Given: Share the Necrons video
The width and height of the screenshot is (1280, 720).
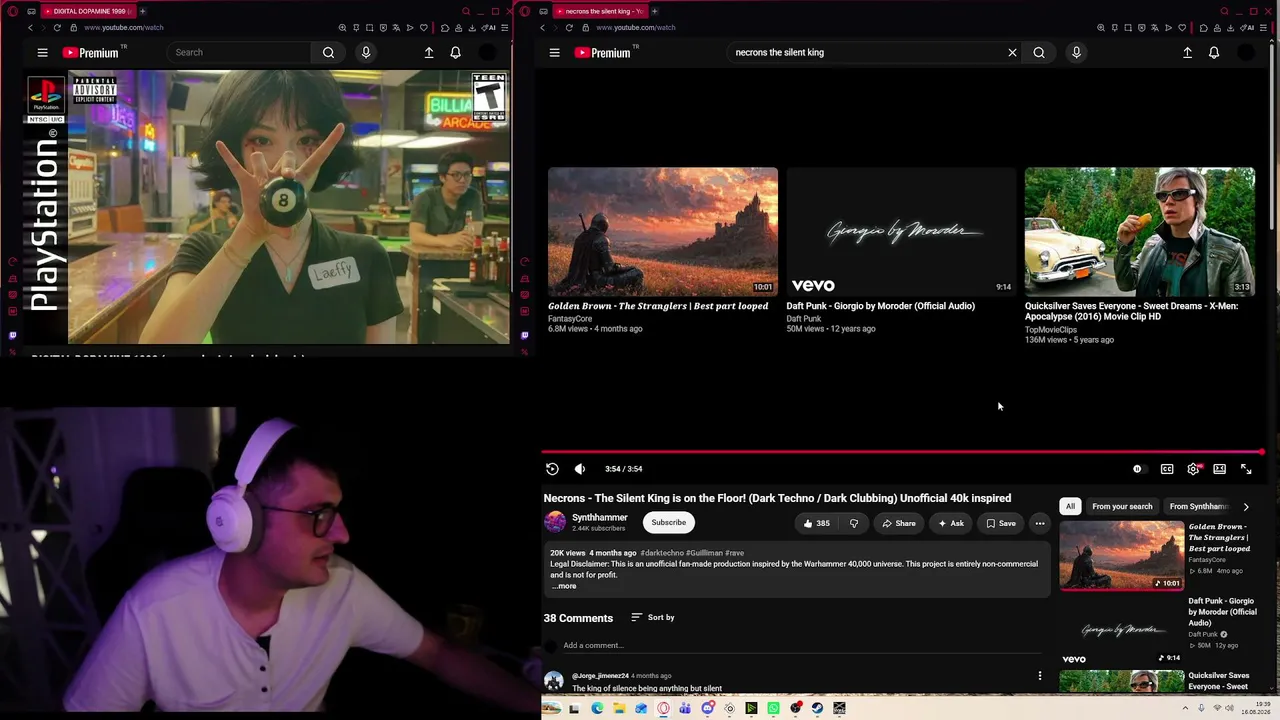Looking at the screenshot, I should pyautogui.click(x=899, y=523).
